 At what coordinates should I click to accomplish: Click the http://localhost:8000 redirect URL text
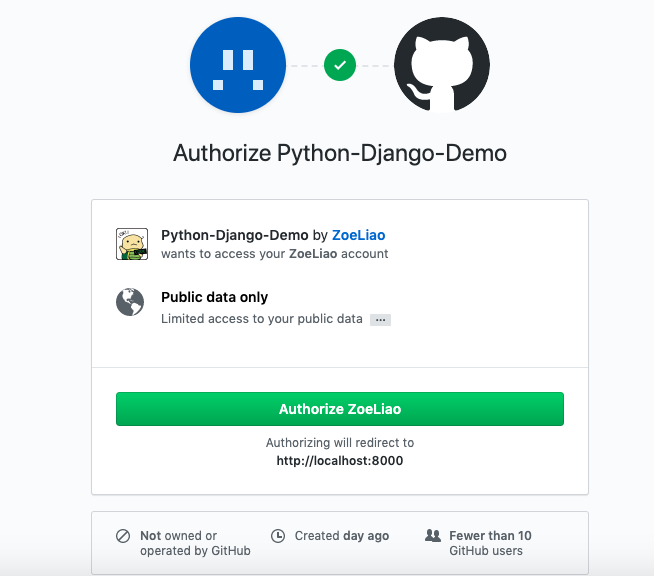(x=340, y=461)
